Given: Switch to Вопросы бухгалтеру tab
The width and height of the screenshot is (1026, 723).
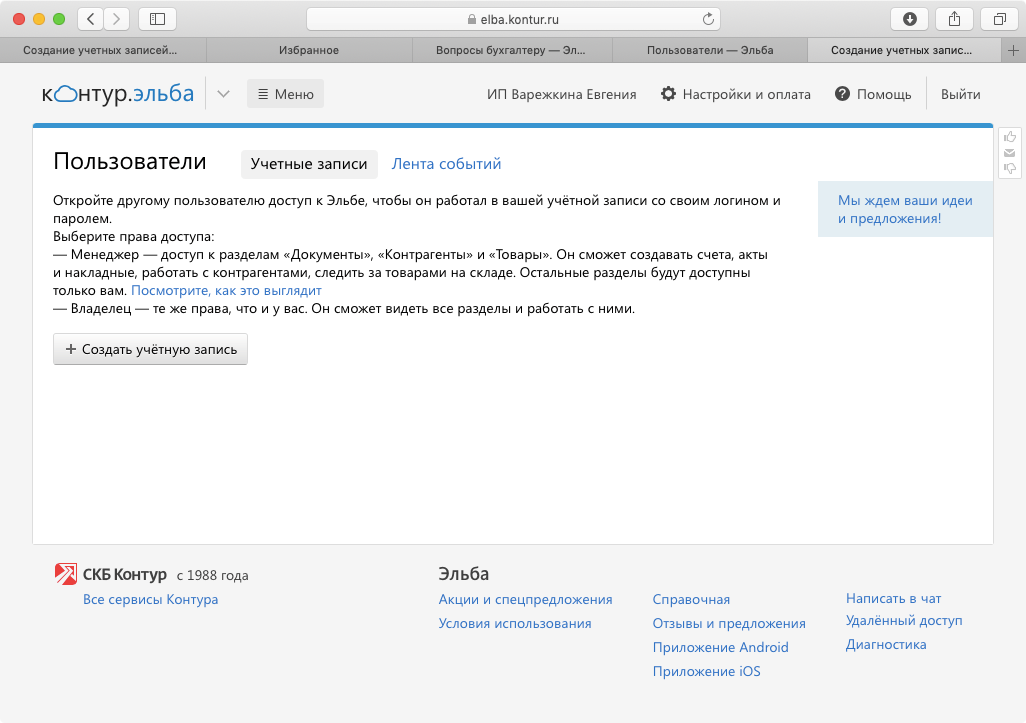Looking at the screenshot, I should pyautogui.click(x=512, y=50).
